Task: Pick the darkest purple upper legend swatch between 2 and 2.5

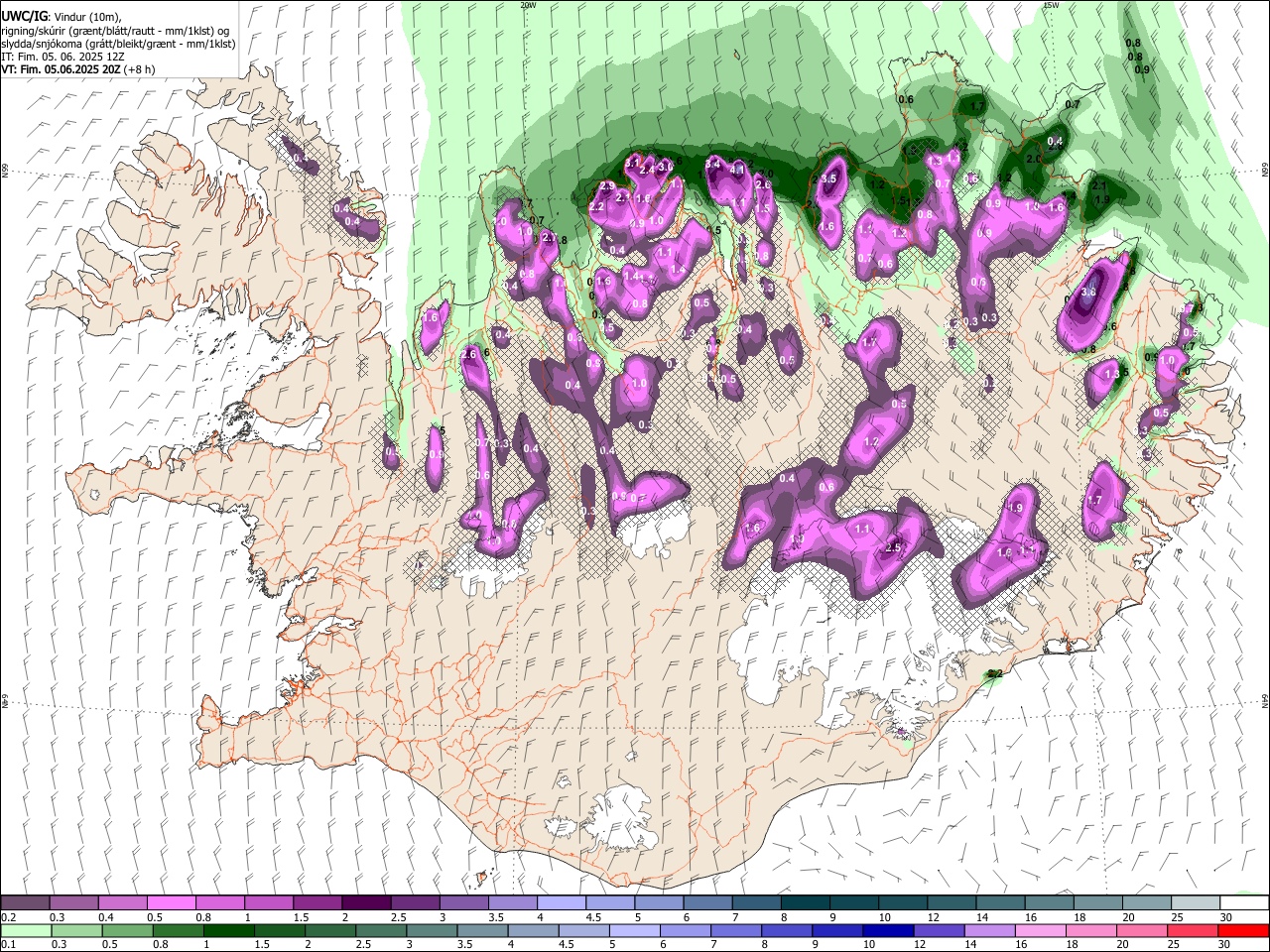Action: pos(366,903)
